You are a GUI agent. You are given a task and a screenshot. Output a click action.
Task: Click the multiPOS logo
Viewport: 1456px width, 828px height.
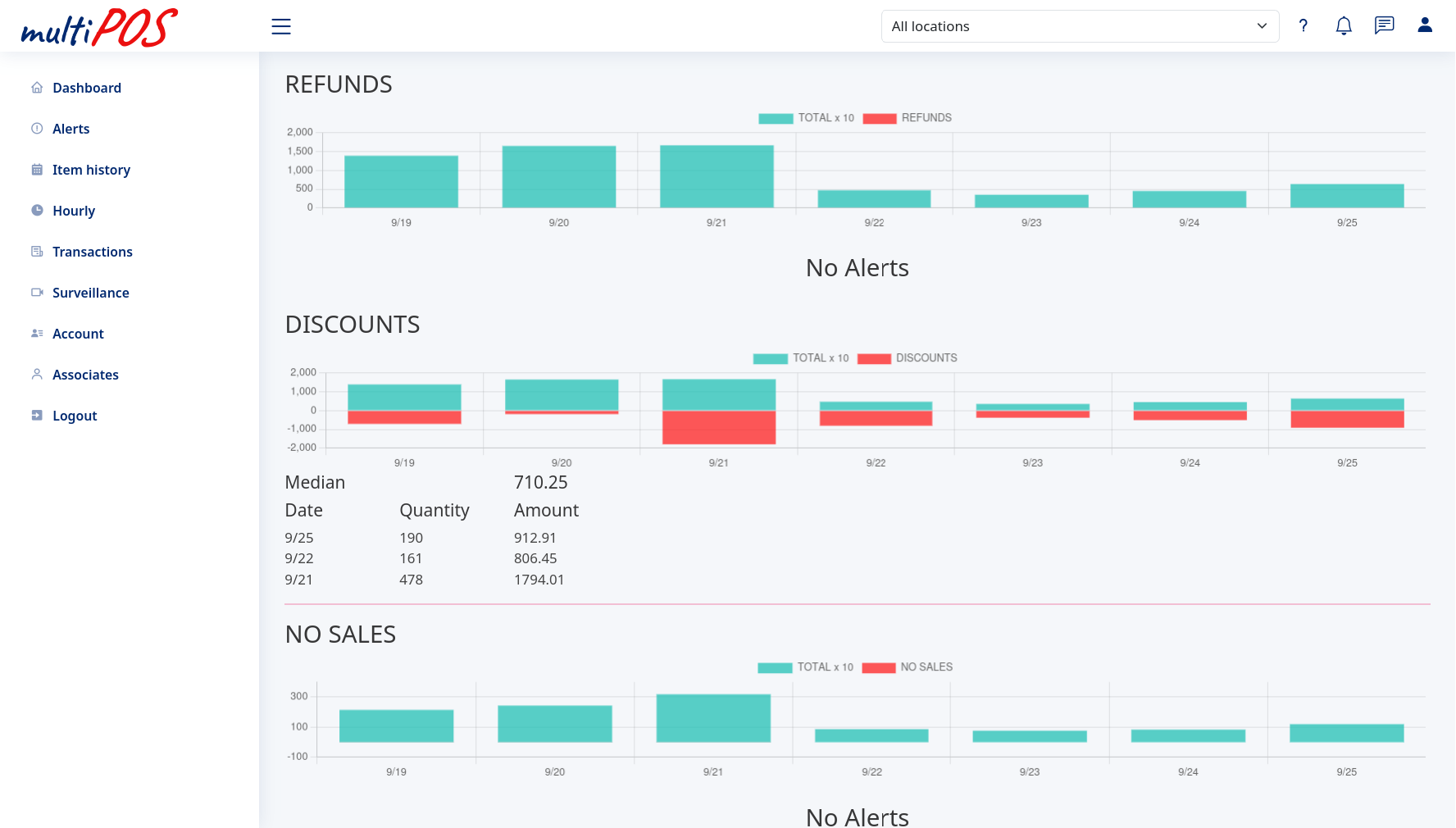pyautogui.click(x=99, y=28)
